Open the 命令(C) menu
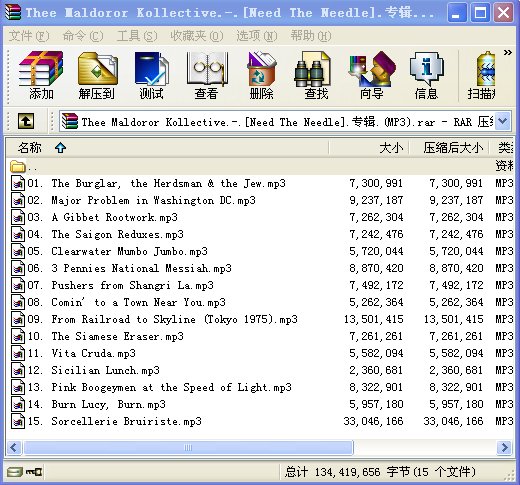 pyautogui.click(x=83, y=36)
